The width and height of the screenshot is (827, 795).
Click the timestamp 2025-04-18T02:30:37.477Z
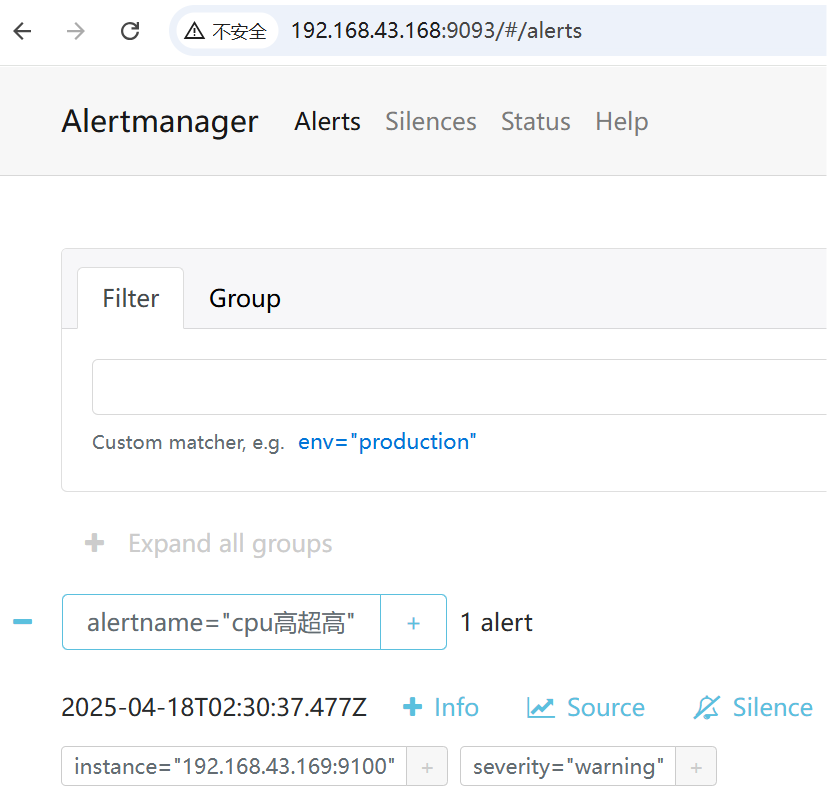[214, 707]
